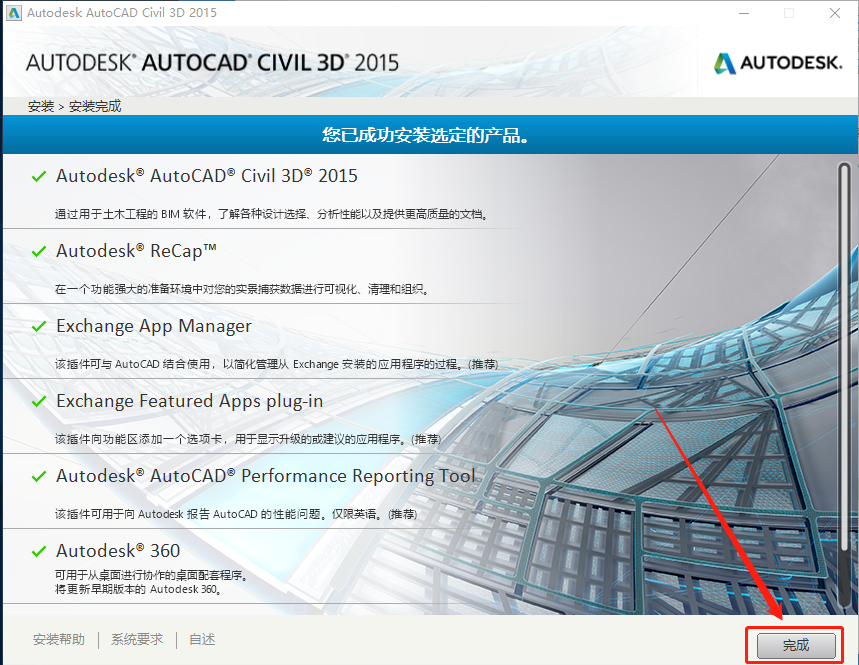Click the Autodesk 360 description 桌面配套程序
The width and height of the screenshot is (859, 665).
point(151,575)
